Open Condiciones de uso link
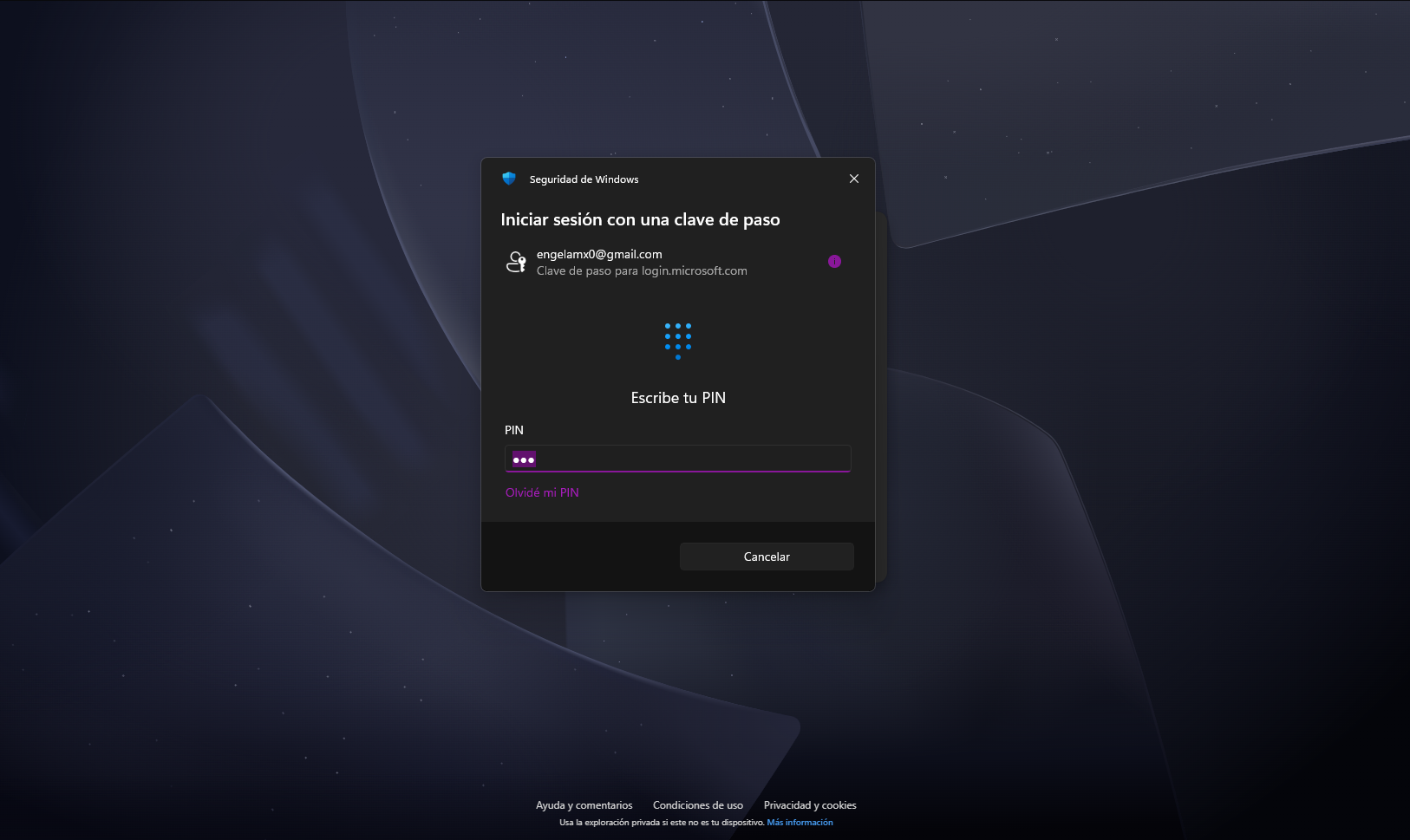Screen dimensions: 1410x840 698,805
